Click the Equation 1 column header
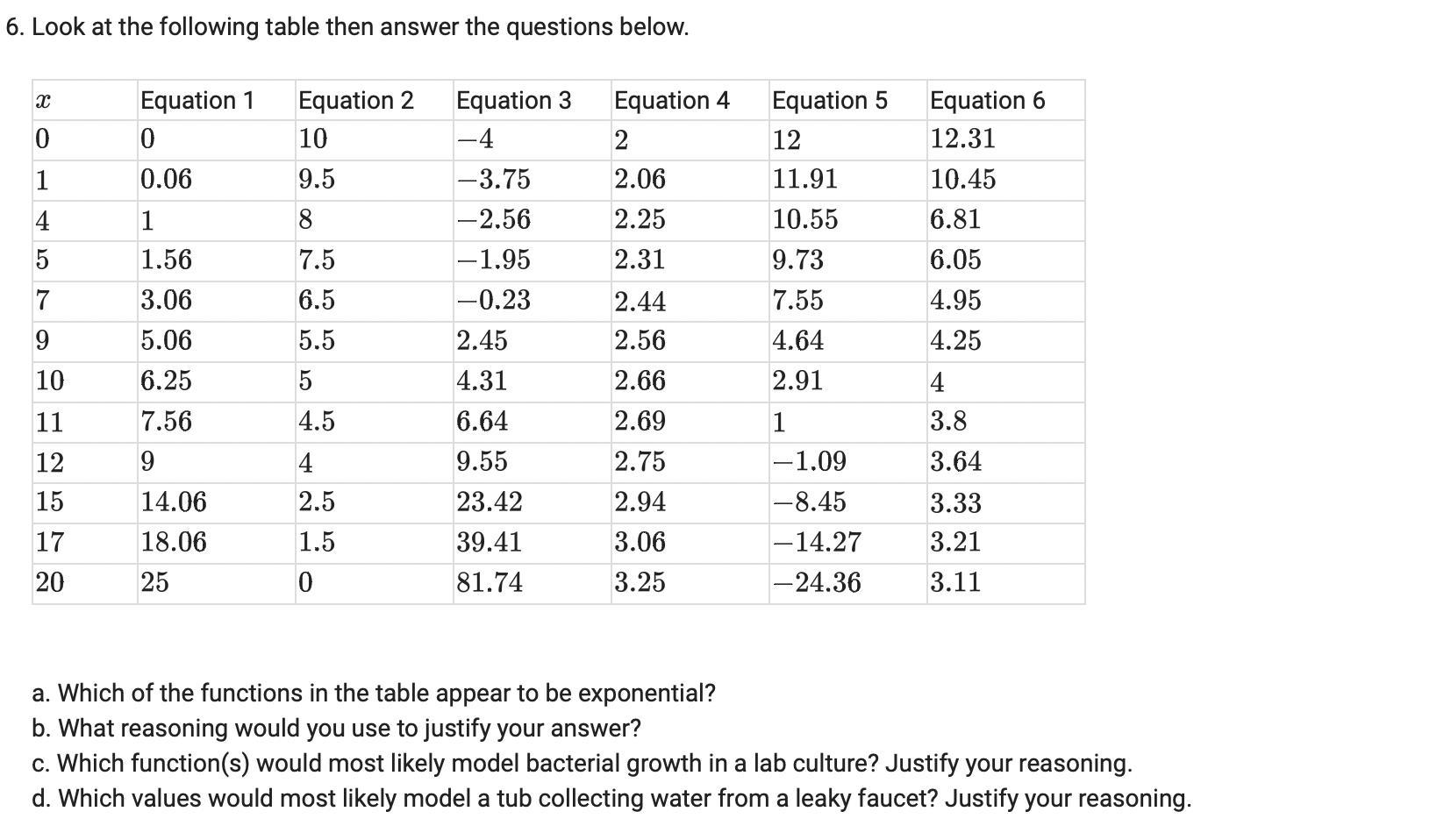The height and width of the screenshot is (840, 1444). click(197, 101)
